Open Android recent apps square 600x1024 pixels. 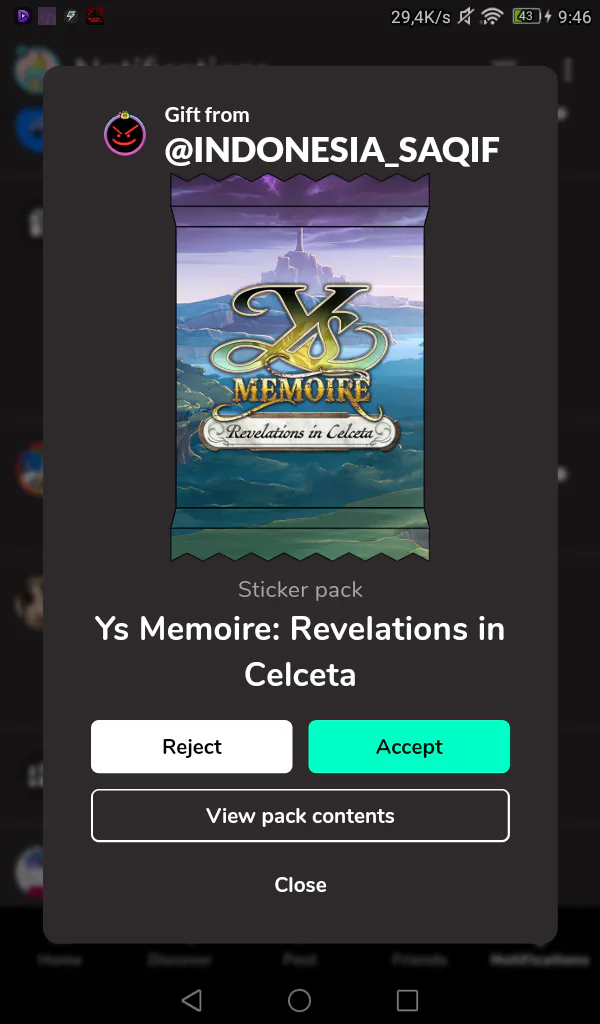pyautogui.click(x=407, y=1000)
